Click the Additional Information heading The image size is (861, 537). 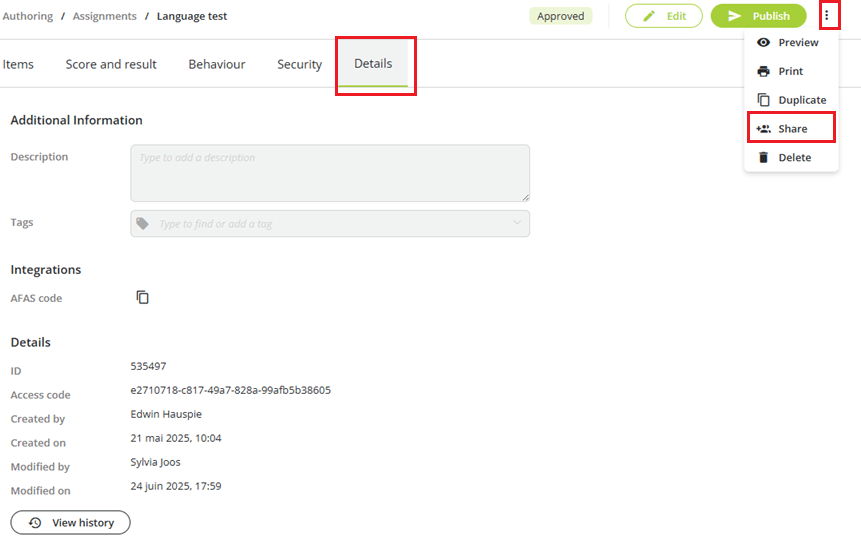[x=76, y=120]
